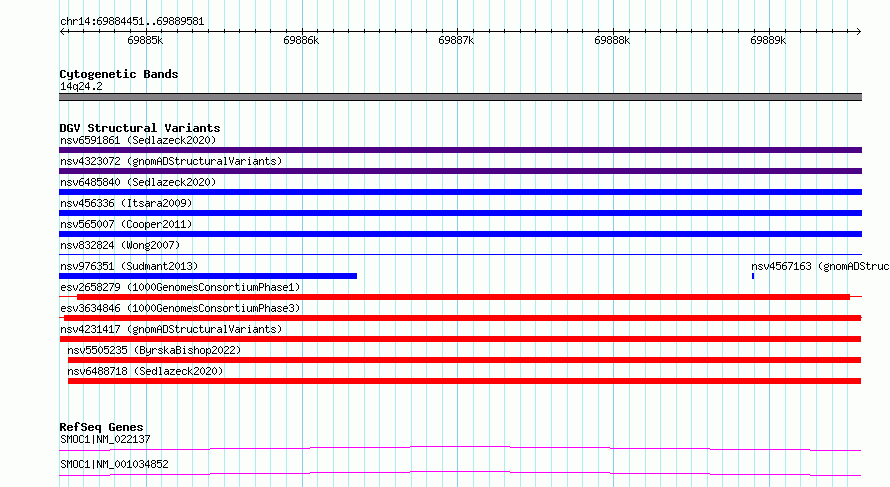Open SMOC1|NM_022137 gene label
890x487 pixels.
tap(105, 439)
